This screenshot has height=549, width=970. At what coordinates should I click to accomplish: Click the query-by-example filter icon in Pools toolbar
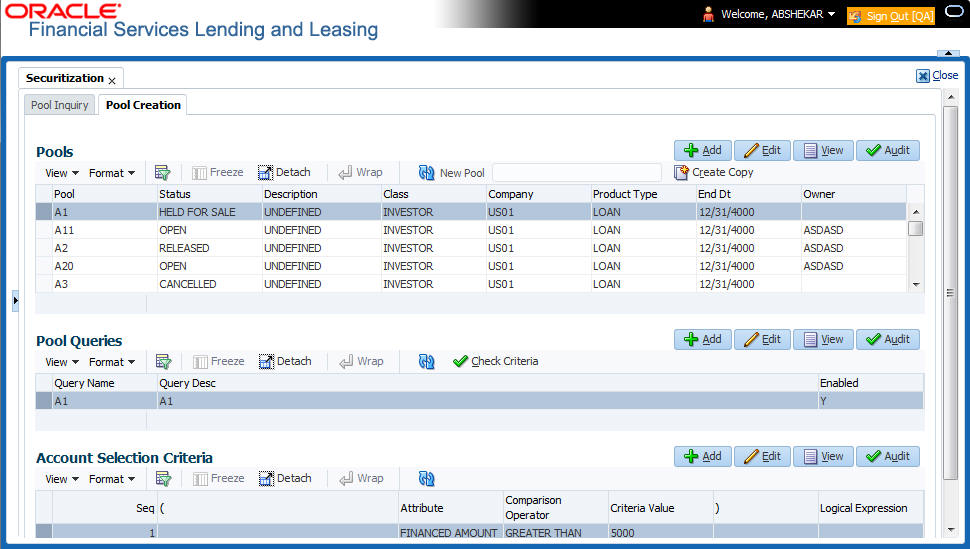pyautogui.click(x=163, y=173)
